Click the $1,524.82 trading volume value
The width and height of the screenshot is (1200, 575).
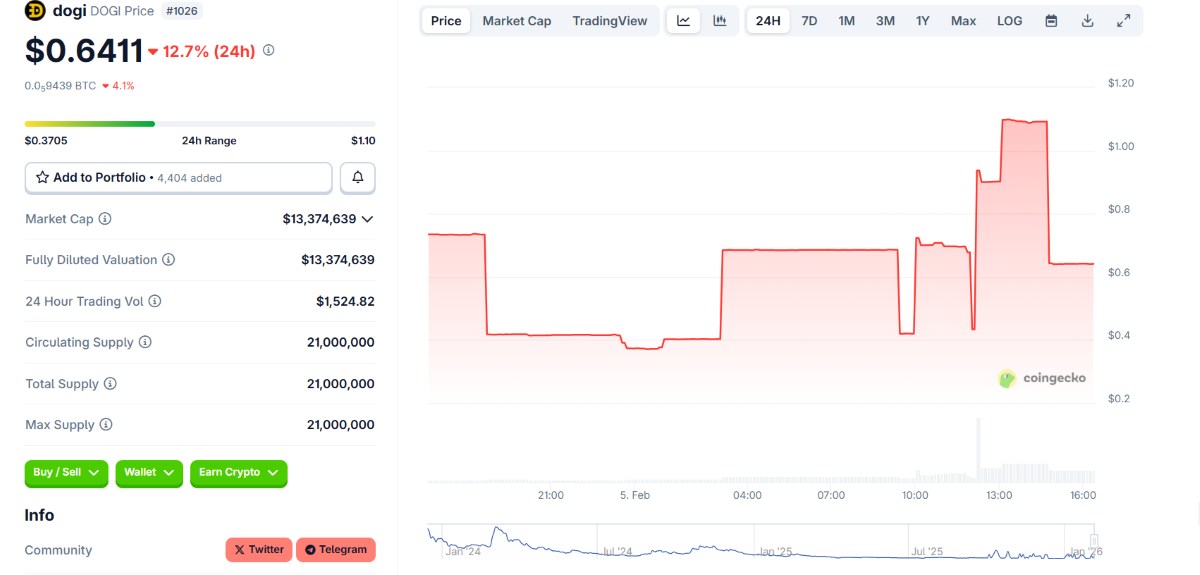click(346, 301)
